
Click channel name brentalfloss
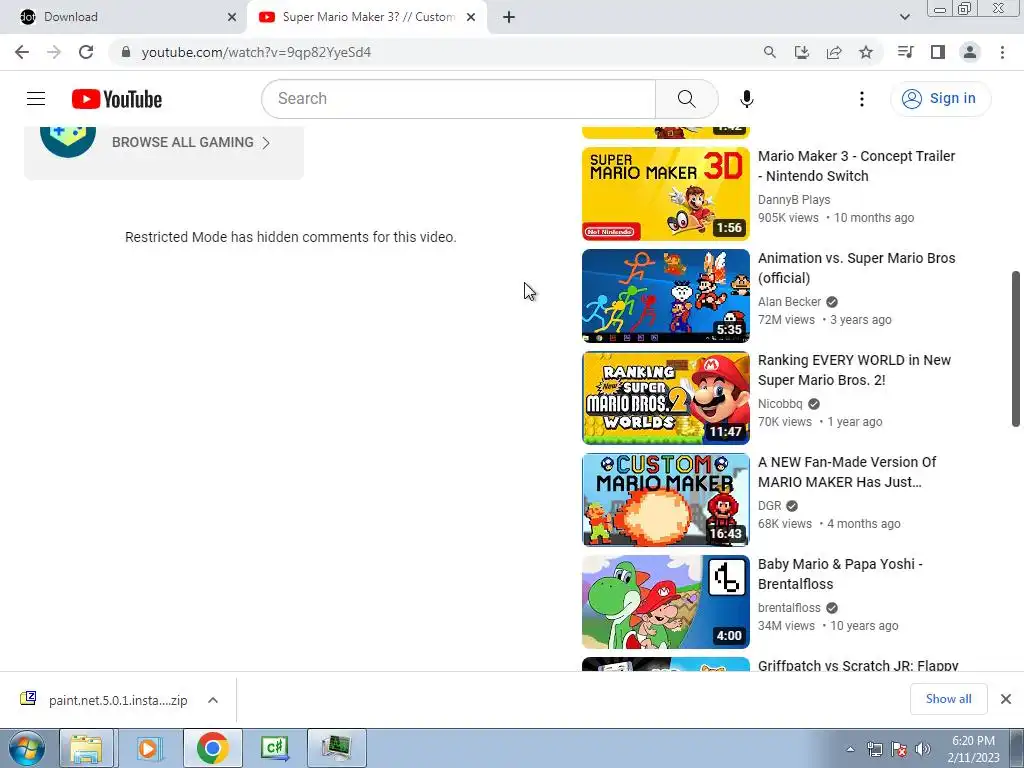[789, 607]
